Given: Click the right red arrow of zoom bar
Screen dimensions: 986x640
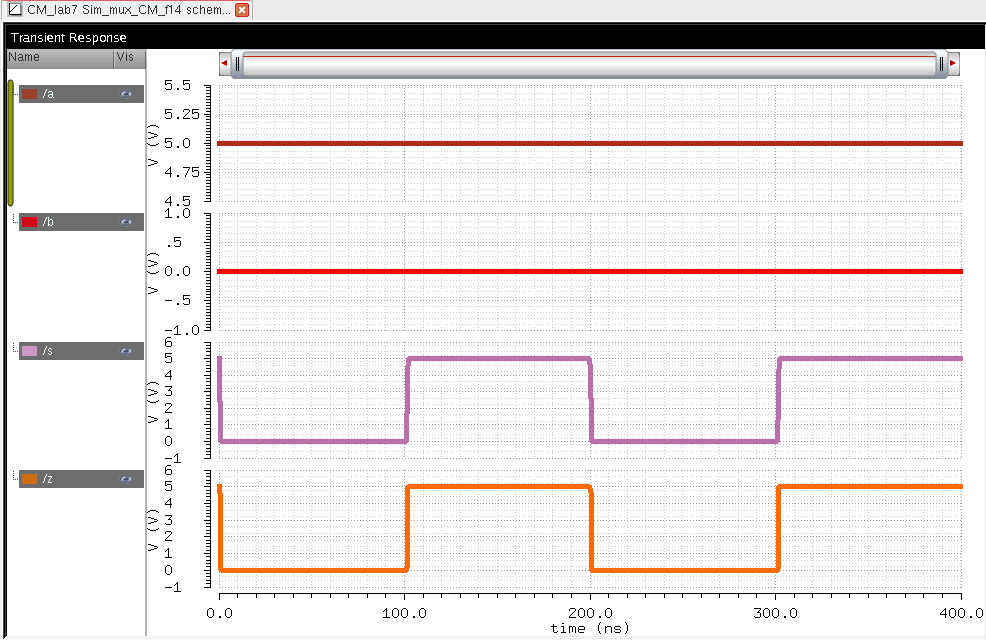Looking at the screenshot, I should click(953, 63).
